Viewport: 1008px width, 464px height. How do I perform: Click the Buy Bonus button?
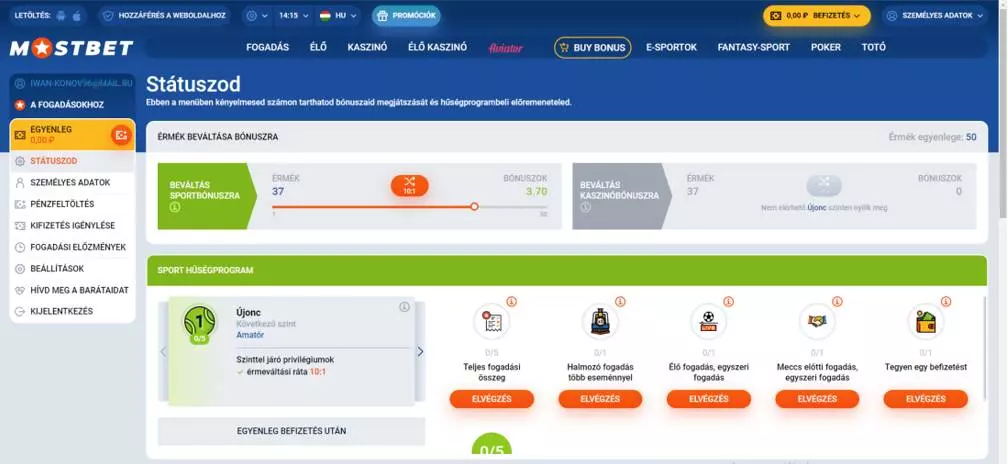pyautogui.click(x=593, y=48)
